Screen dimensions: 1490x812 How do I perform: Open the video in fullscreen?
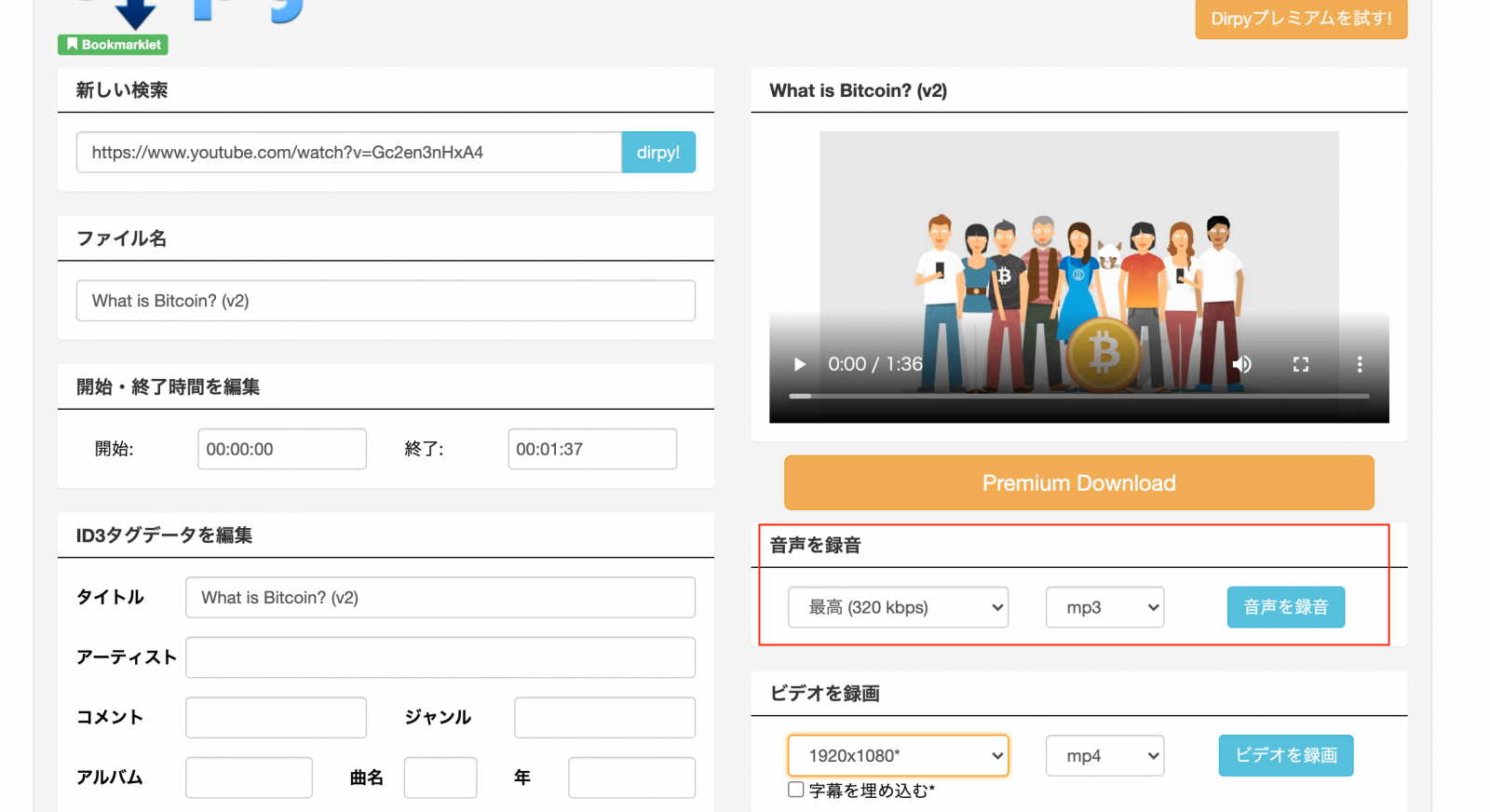pos(1301,364)
